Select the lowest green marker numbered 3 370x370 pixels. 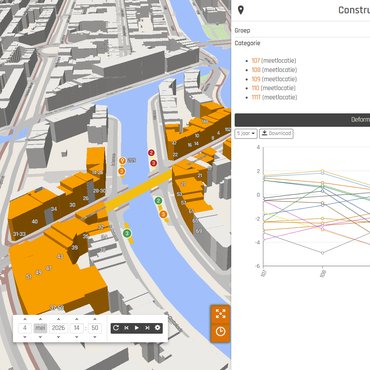[x=127, y=233]
